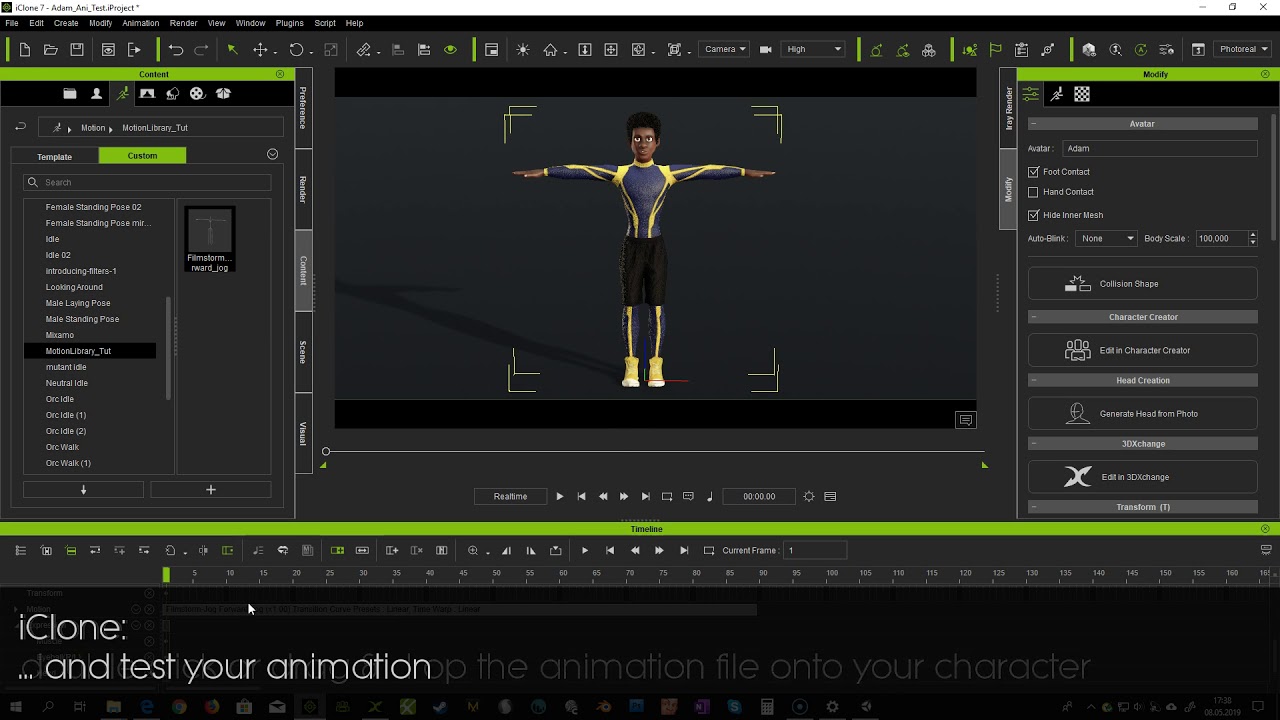This screenshot has height=720, width=1280.
Task: Save project with the floppy disk icon
Action: [x=77, y=49]
